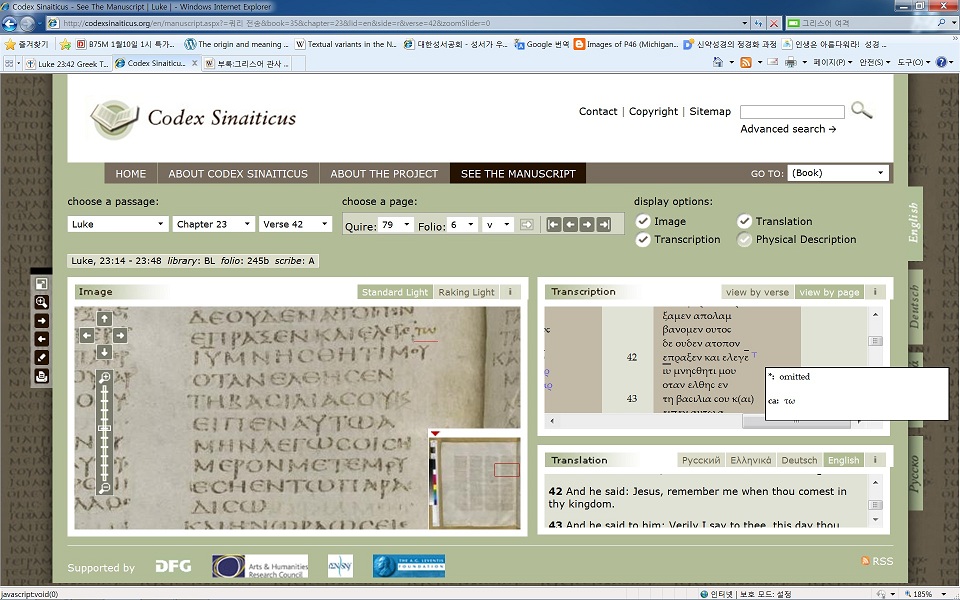Switch transcription to view by page
This screenshot has height=600, width=960.
click(830, 292)
